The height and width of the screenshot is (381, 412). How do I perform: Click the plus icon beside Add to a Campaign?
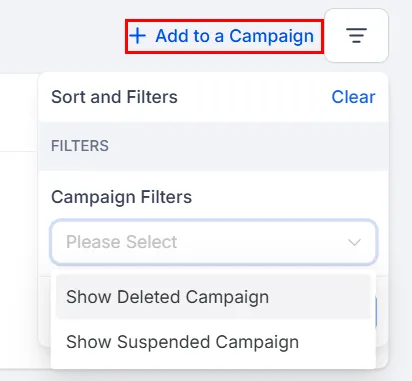point(138,36)
